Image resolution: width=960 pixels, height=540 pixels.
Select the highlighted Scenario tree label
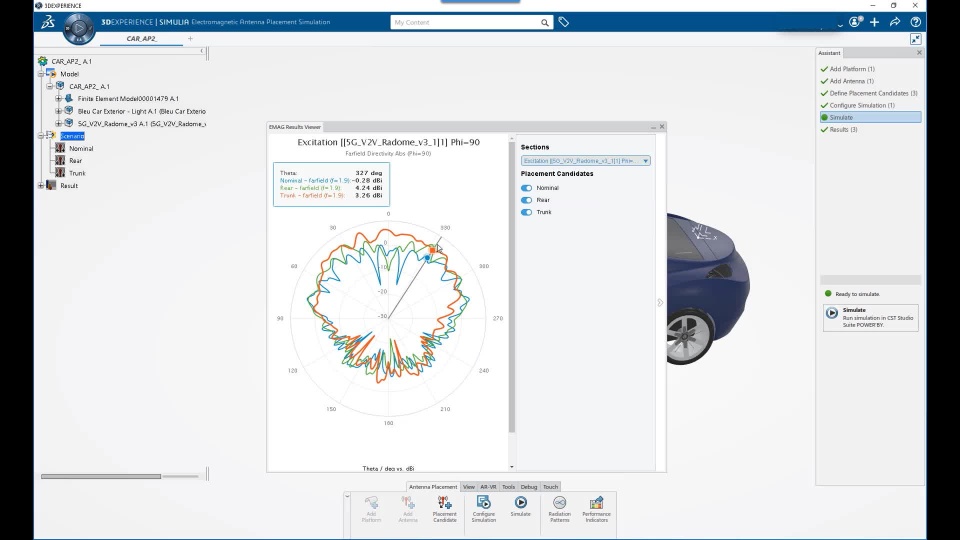point(72,136)
